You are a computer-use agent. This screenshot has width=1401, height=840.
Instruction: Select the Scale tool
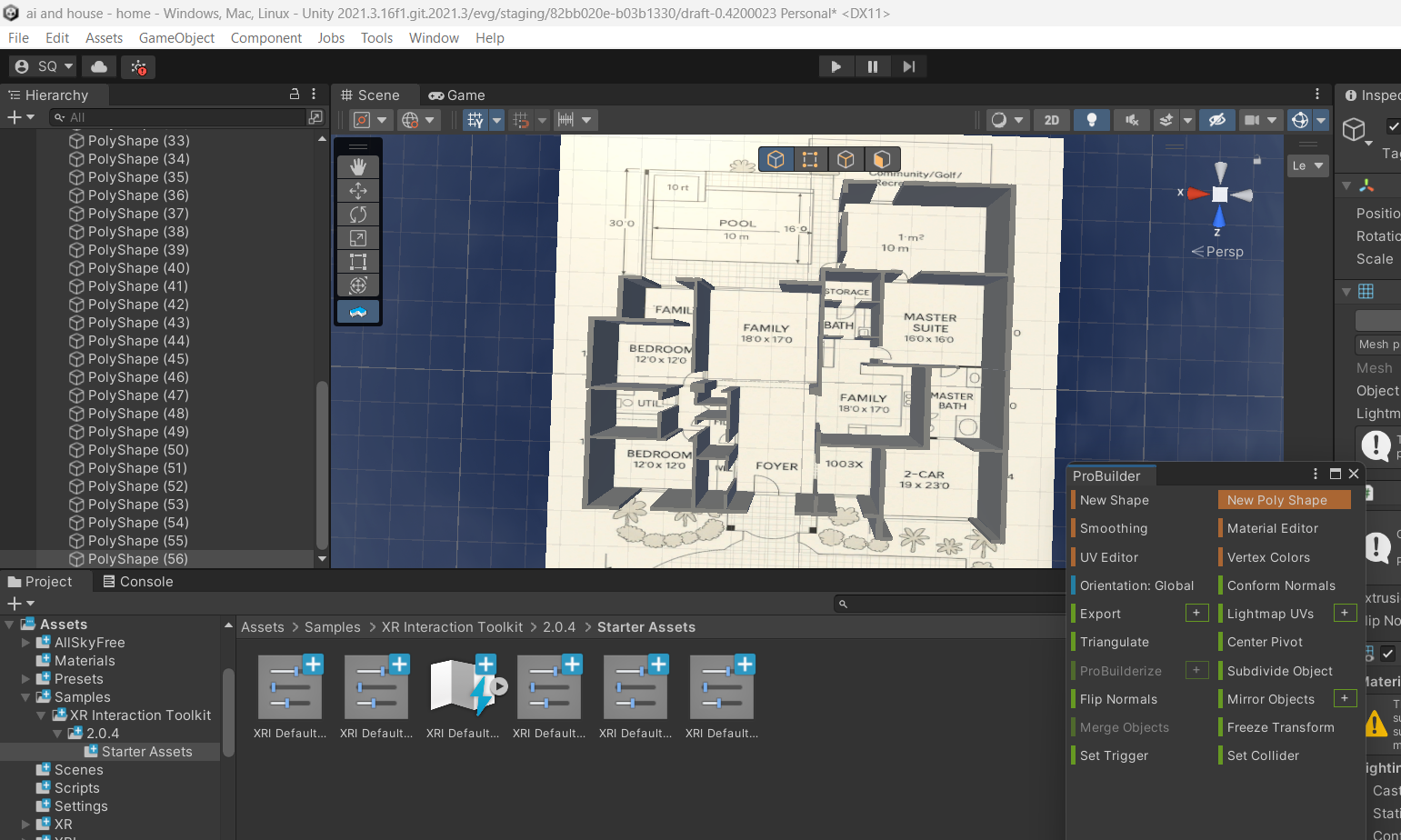point(358,238)
